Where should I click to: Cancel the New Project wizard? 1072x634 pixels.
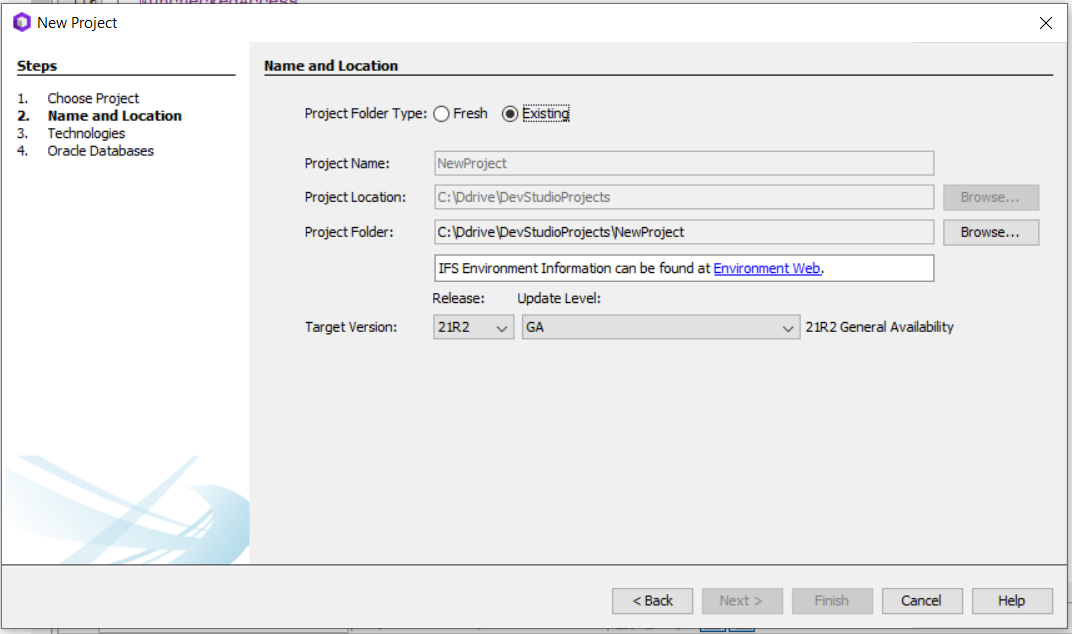[922, 600]
